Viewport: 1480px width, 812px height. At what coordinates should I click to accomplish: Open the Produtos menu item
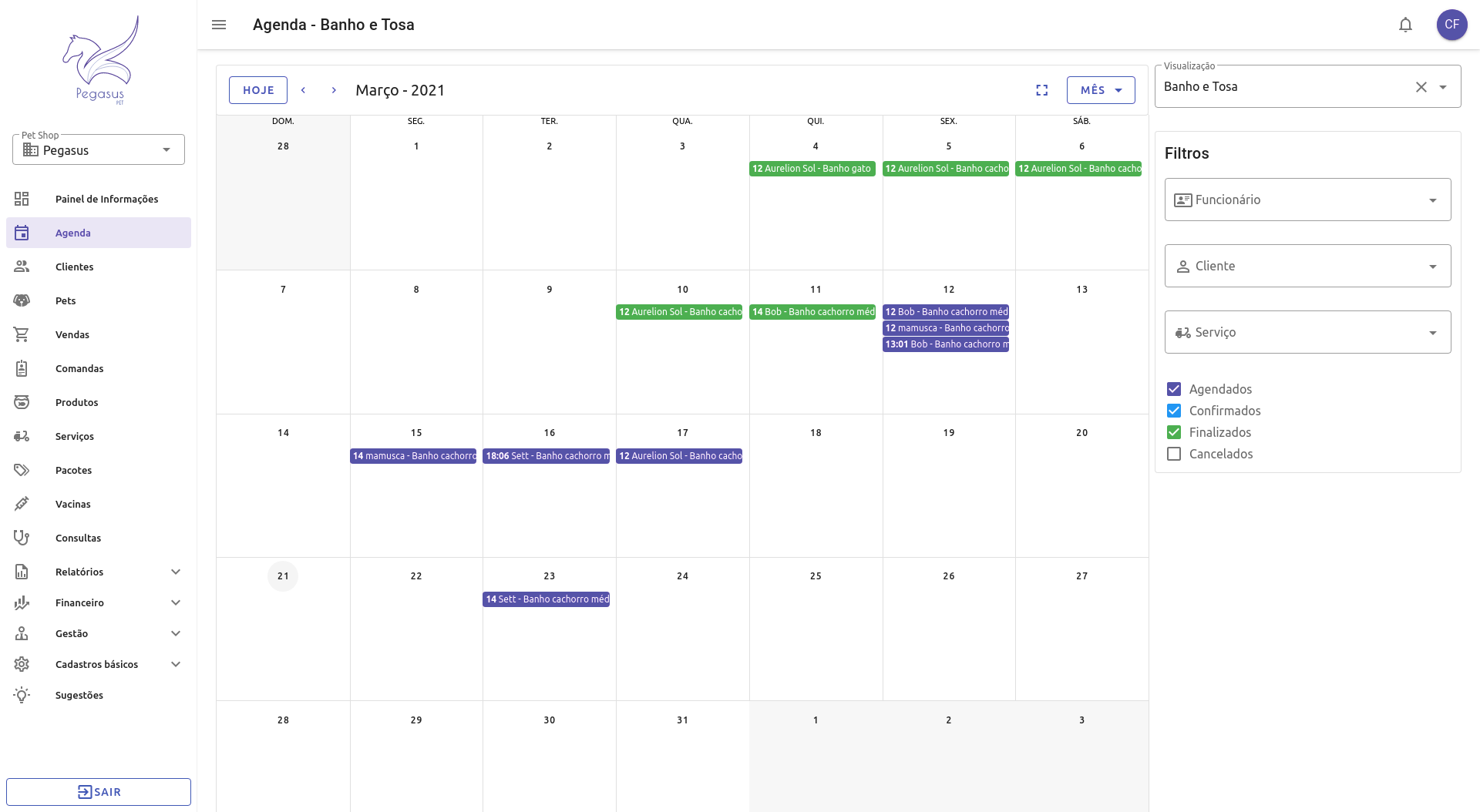99,402
